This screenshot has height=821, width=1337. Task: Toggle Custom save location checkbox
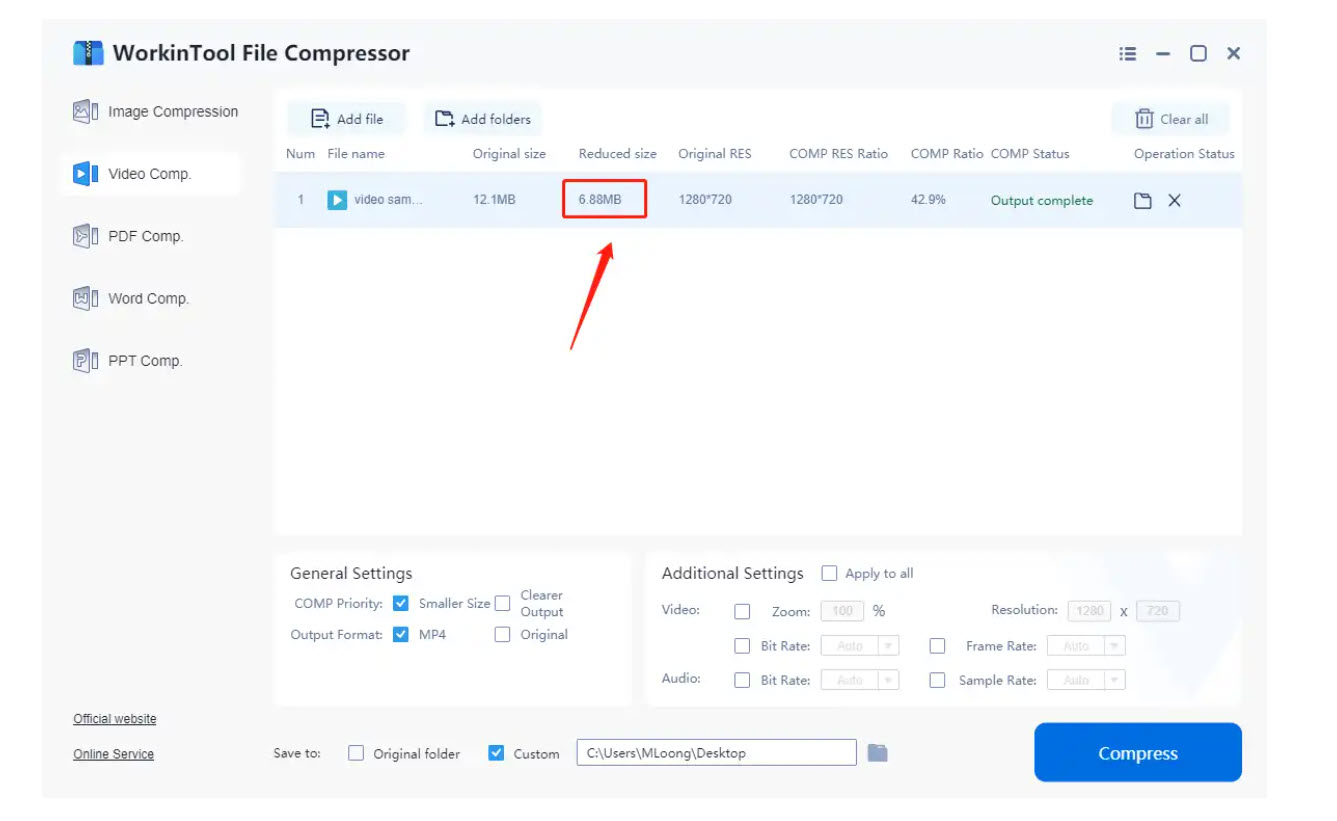point(496,753)
